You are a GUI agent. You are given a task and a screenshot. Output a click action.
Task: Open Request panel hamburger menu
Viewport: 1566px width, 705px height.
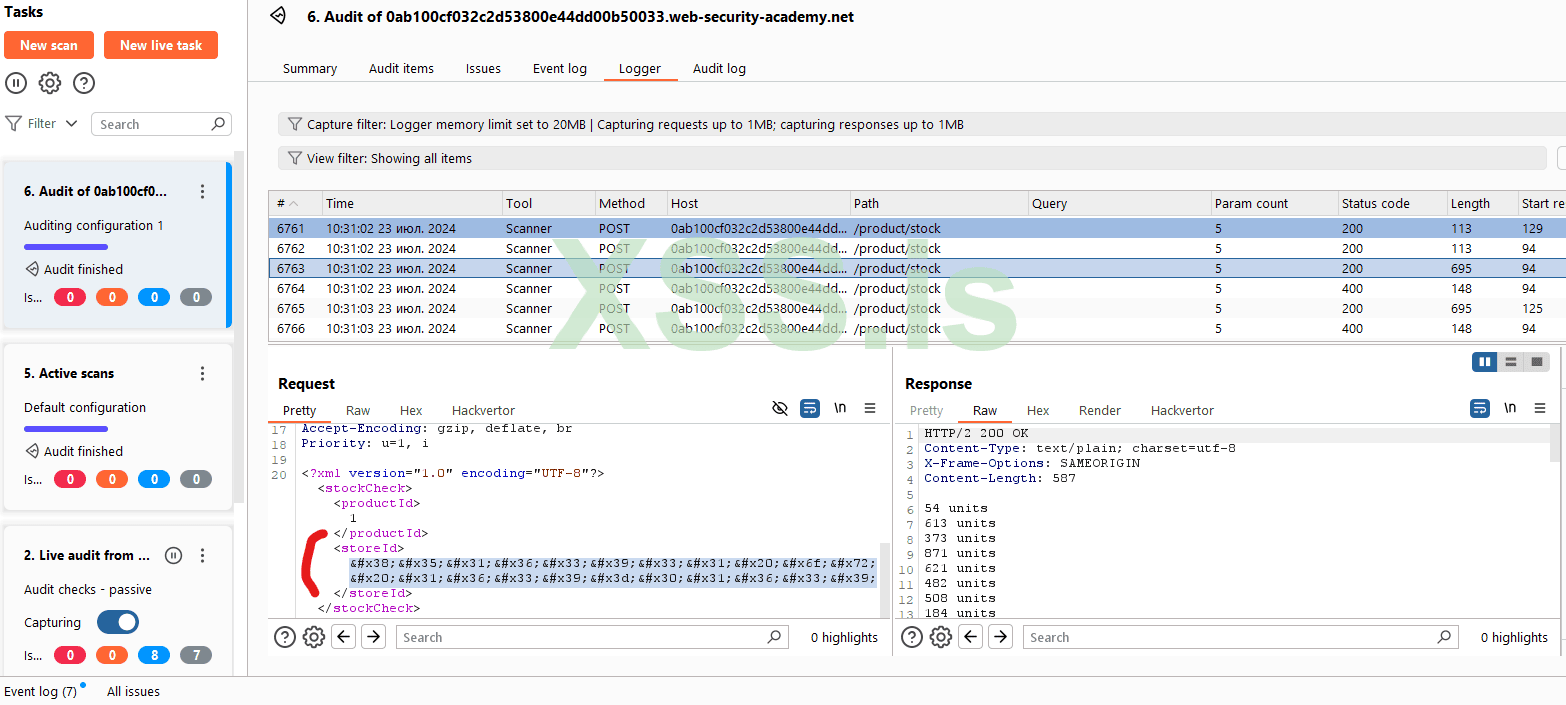tap(870, 408)
